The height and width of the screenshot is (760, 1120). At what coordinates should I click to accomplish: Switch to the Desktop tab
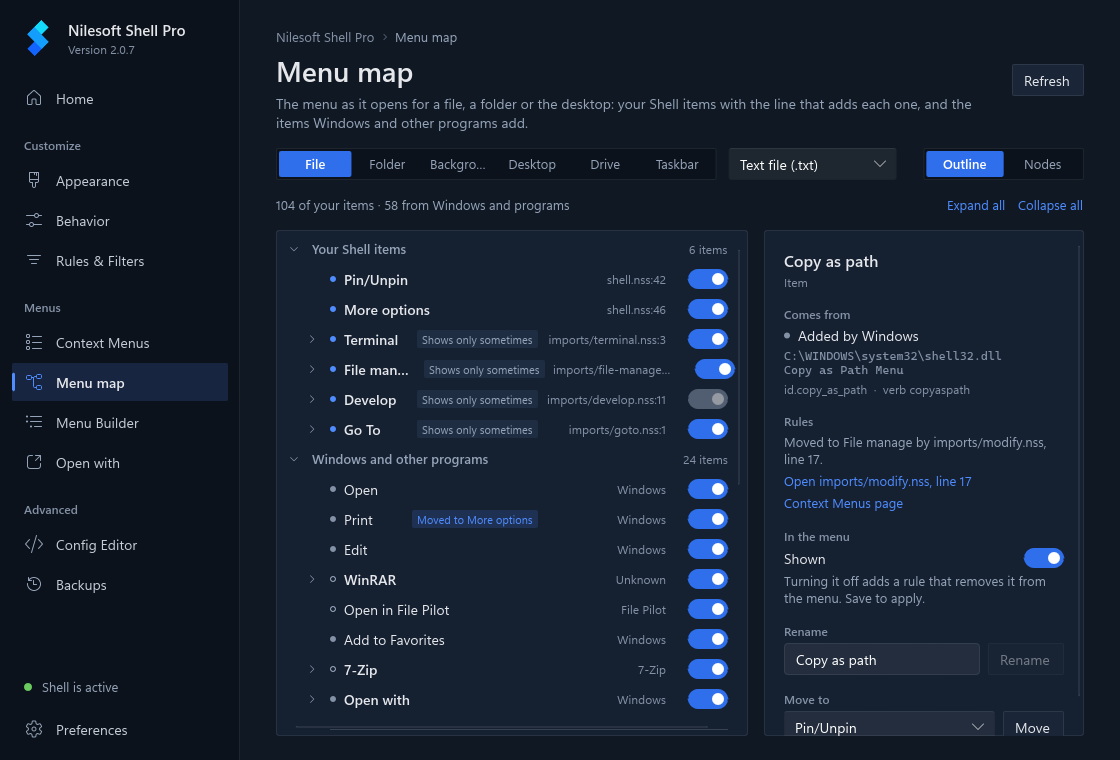point(532,164)
